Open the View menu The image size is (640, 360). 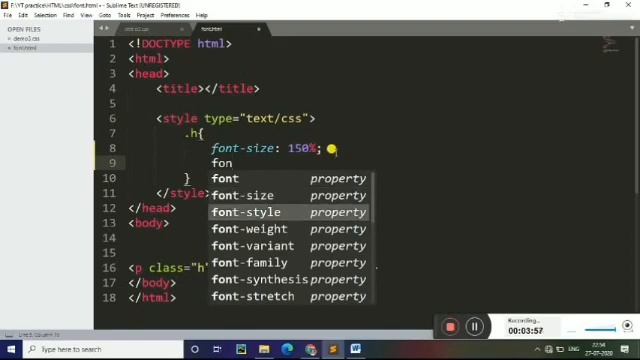pos(86,15)
